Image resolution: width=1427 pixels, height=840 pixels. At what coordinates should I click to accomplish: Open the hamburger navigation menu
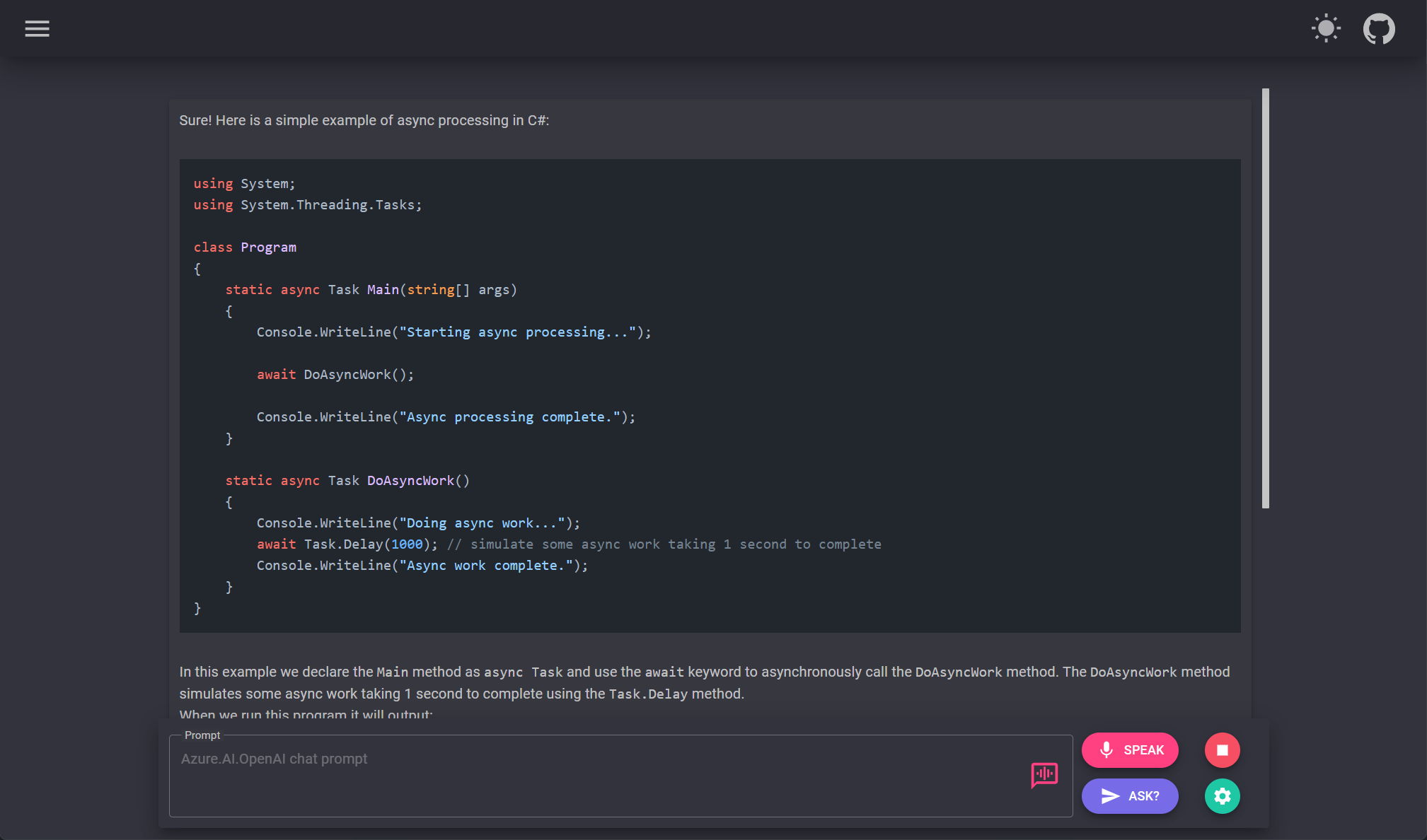pos(37,29)
